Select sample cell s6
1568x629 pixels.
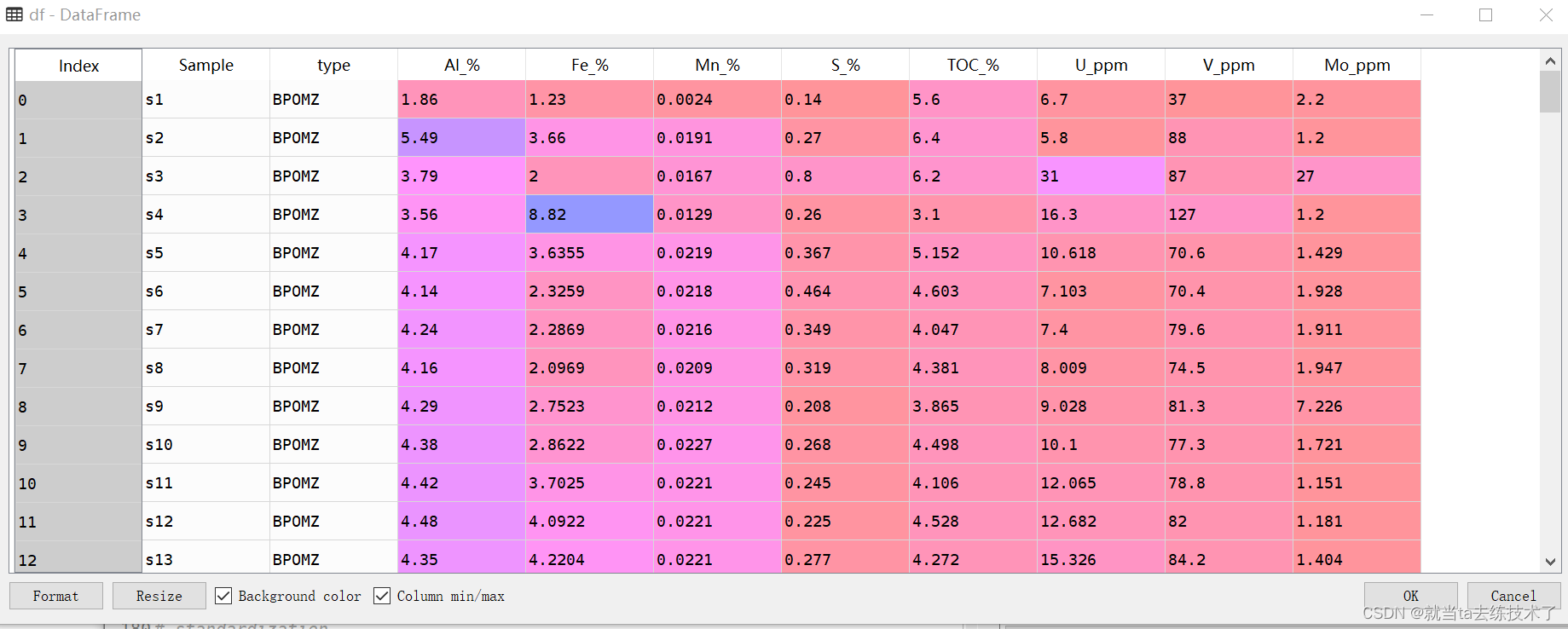206,291
